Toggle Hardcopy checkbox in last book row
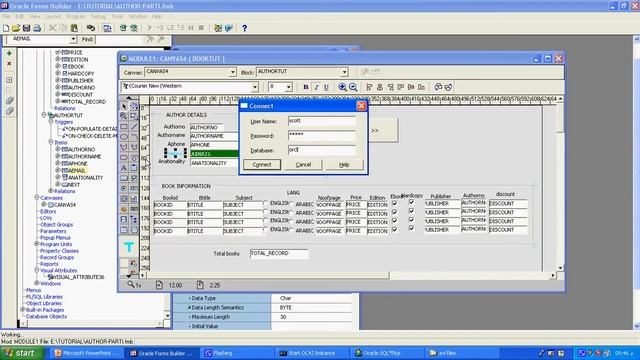The height and width of the screenshot is (360, 640). [x=411, y=229]
